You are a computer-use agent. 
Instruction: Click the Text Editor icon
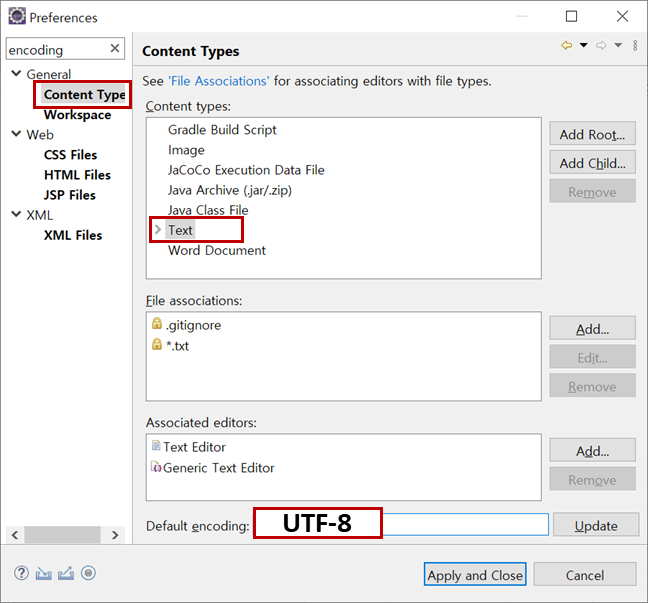156,445
